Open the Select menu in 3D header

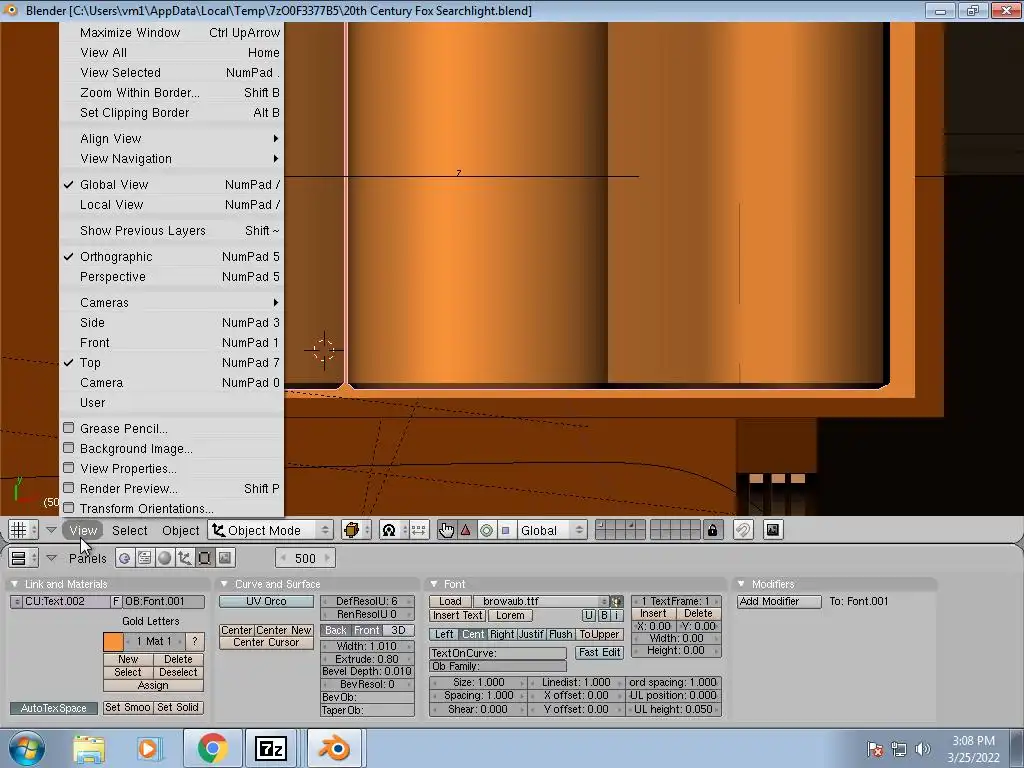click(129, 530)
